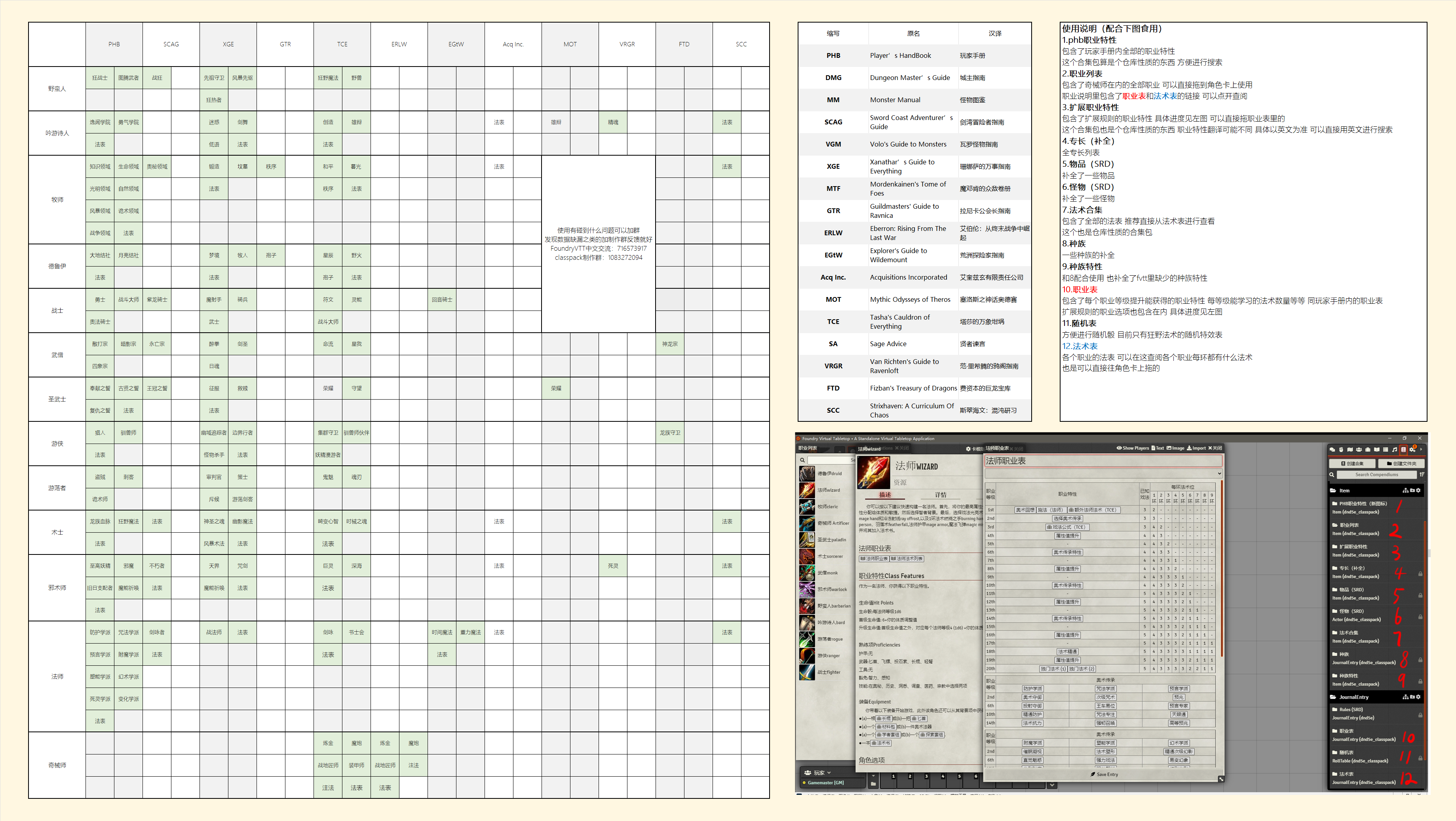1456x821 pixels.
Task: Focus the Search Compendiums field
Action: point(1377,475)
